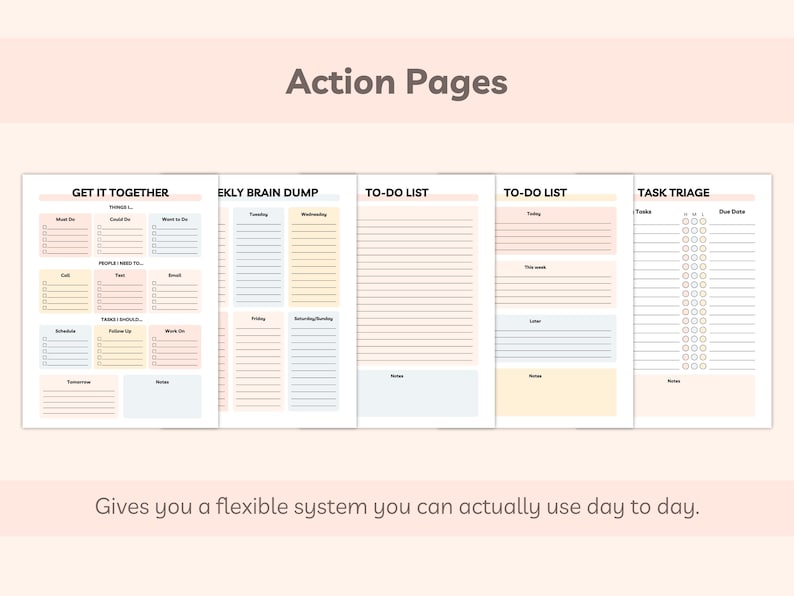
Task: Click the Friday column in Weekly Brain Dump
Action: [x=258, y=361]
